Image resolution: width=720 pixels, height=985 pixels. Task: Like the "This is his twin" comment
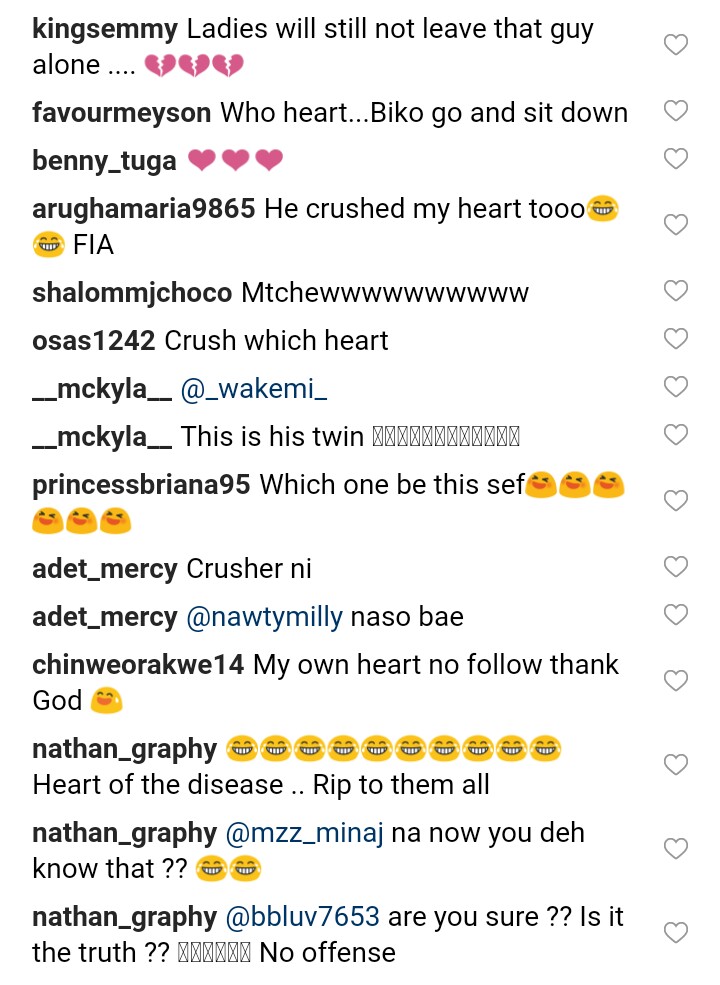click(676, 435)
